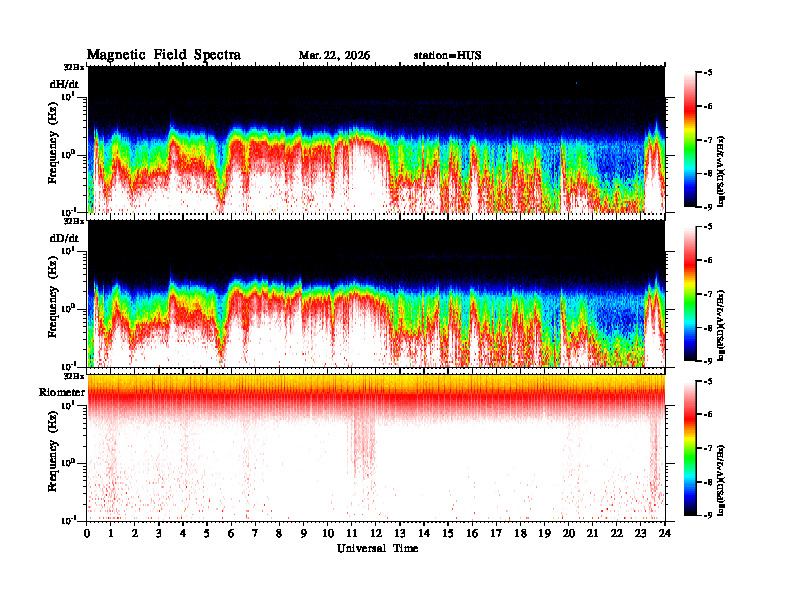Click hour "13" on the Universal Time axis
Viewport: 792px width, 612px height.
400,533
